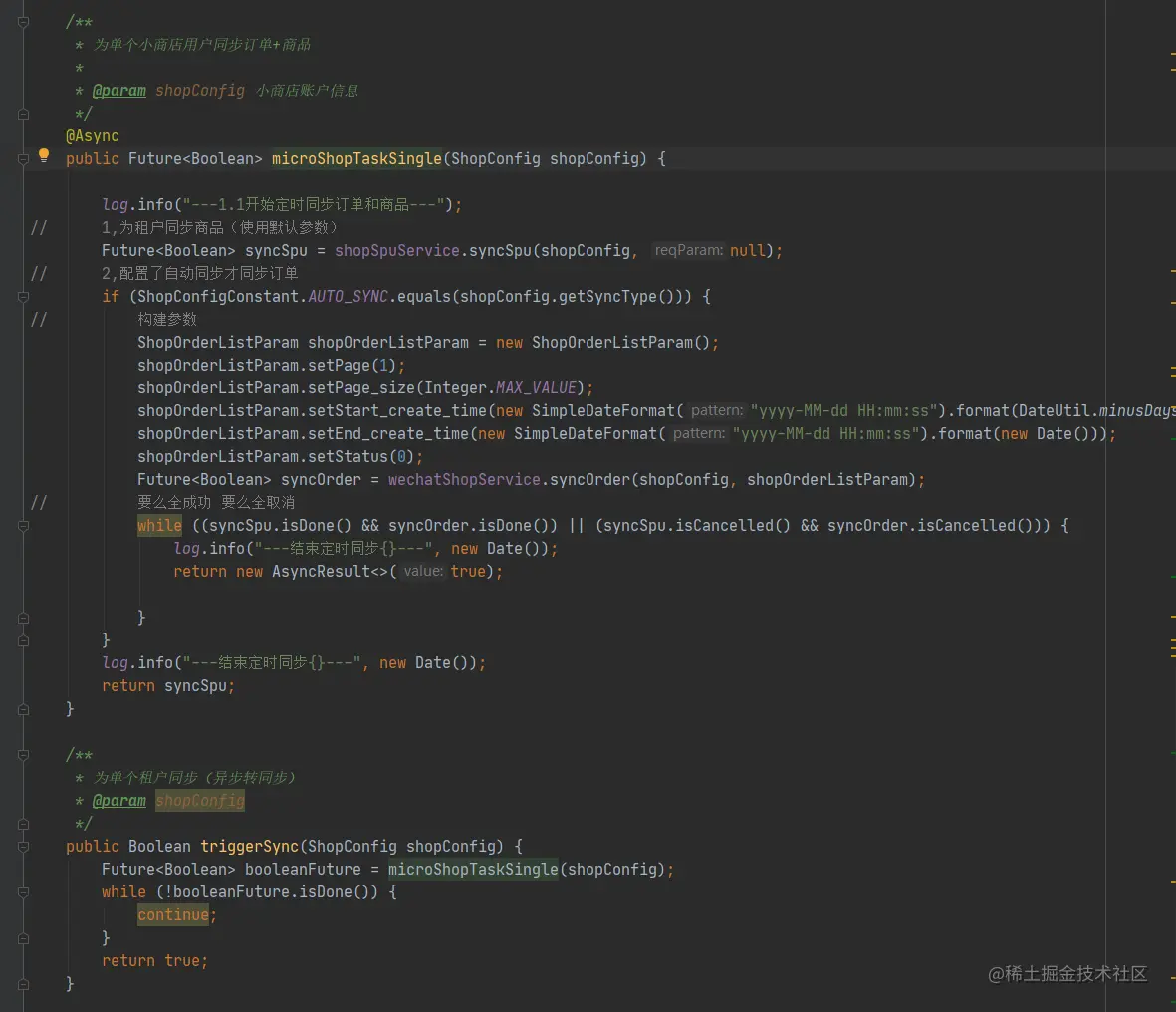Click new ShopOrderListParam() constructor call
The width and height of the screenshot is (1176, 1012).
(602, 342)
